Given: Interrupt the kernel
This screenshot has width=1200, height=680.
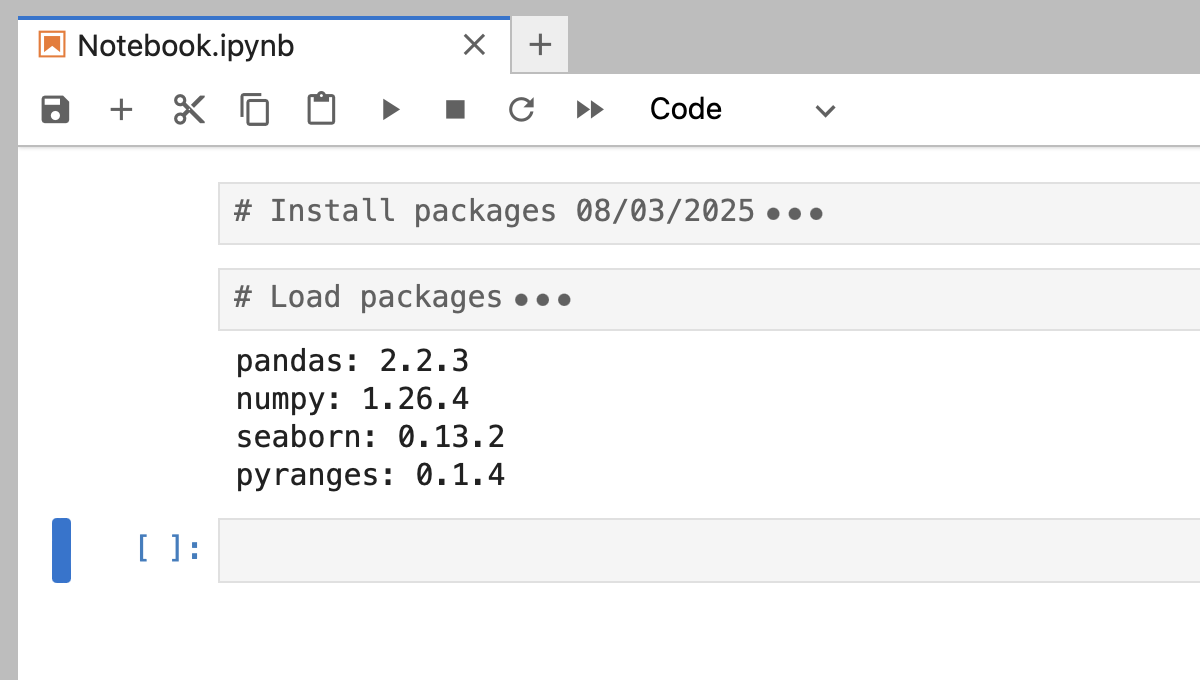Looking at the screenshot, I should coord(455,110).
